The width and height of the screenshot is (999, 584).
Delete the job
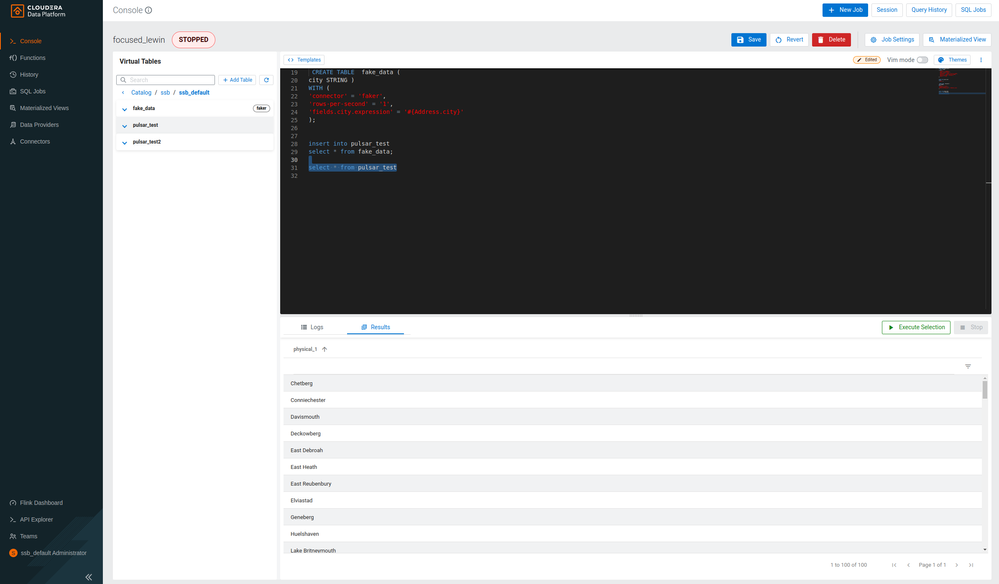coord(831,39)
